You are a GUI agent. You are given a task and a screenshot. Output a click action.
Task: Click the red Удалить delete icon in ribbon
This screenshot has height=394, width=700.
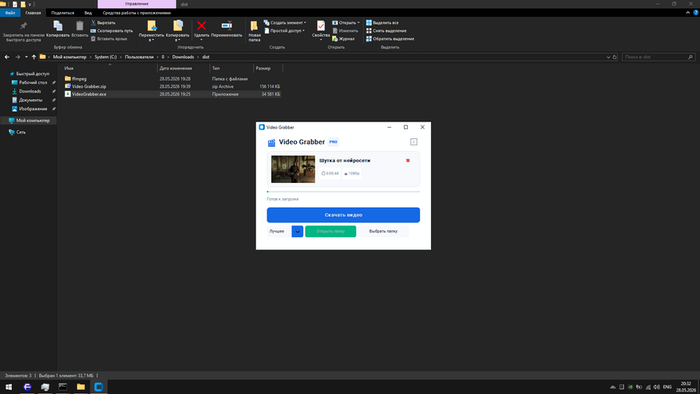pyautogui.click(x=201, y=26)
